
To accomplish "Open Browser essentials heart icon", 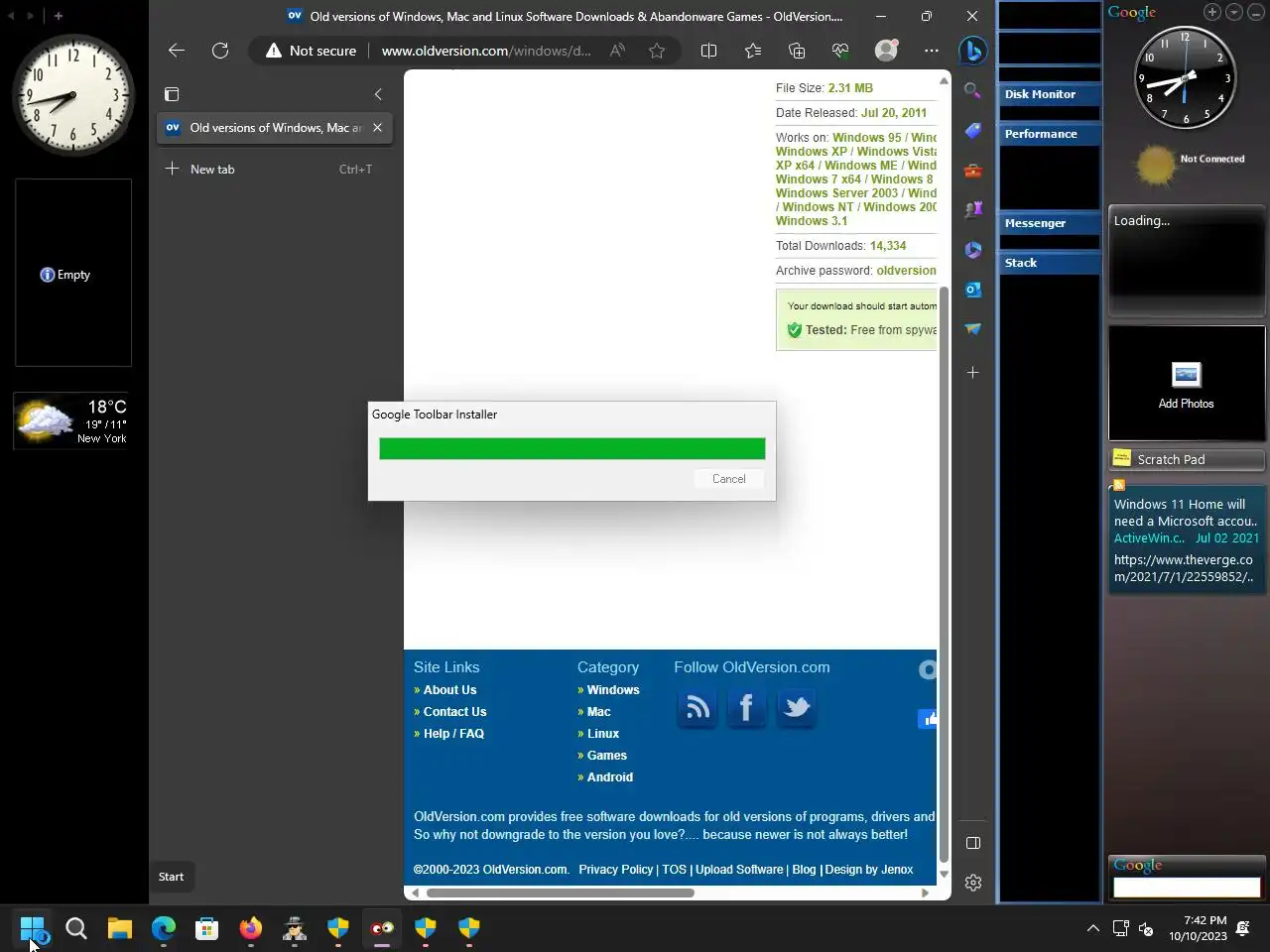I will [x=840, y=51].
